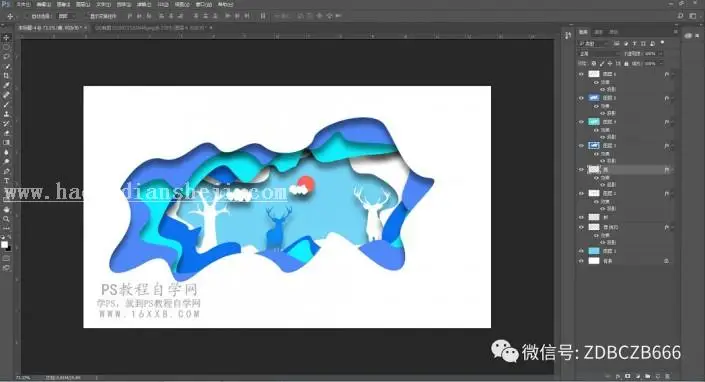This screenshot has width=705, height=382.
Task: Collapse effects arrow on selected layer
Action: pyautogui.click(x=673, y=170)
